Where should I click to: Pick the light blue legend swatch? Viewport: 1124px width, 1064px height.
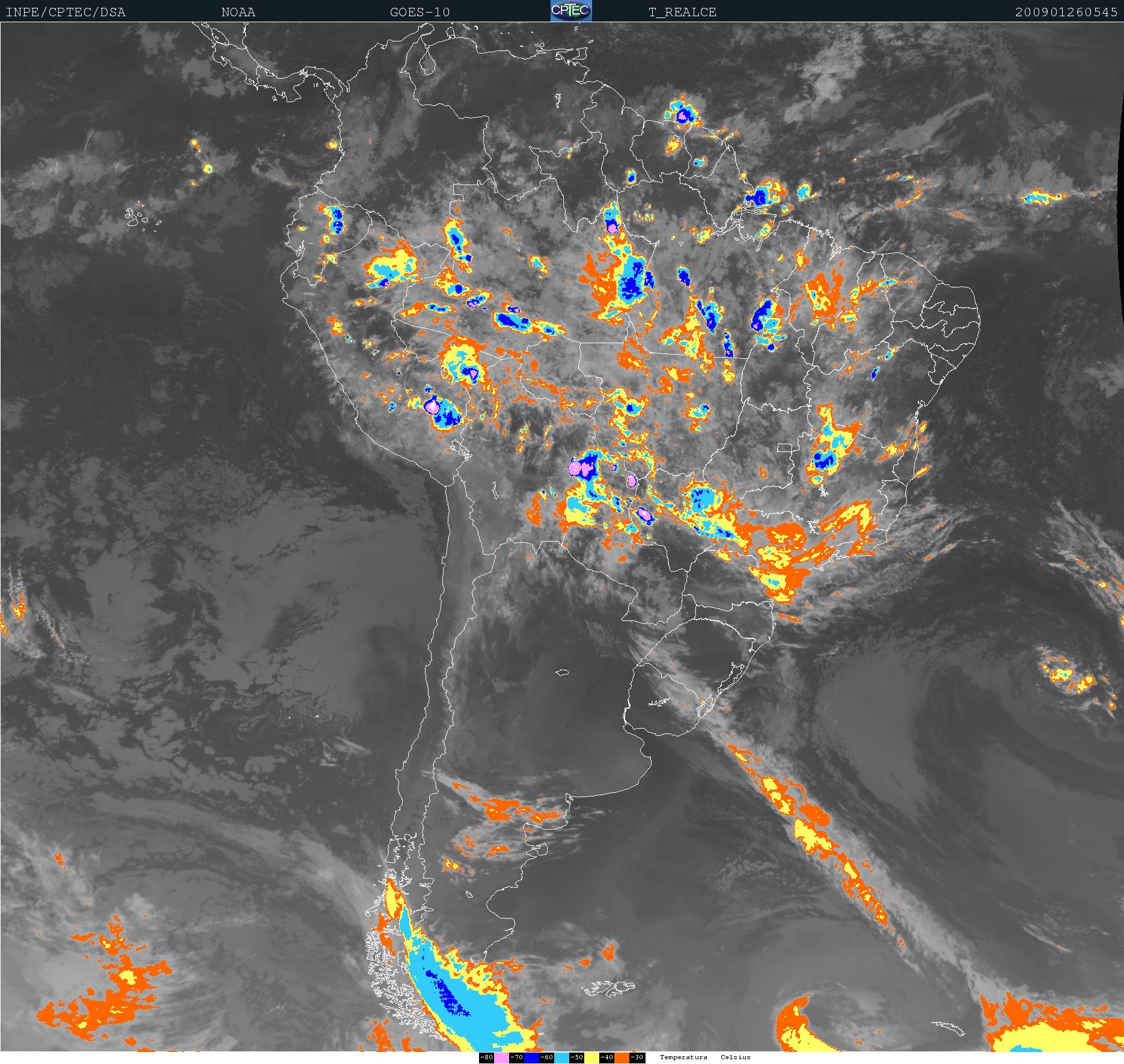[x=561, y=1057]
